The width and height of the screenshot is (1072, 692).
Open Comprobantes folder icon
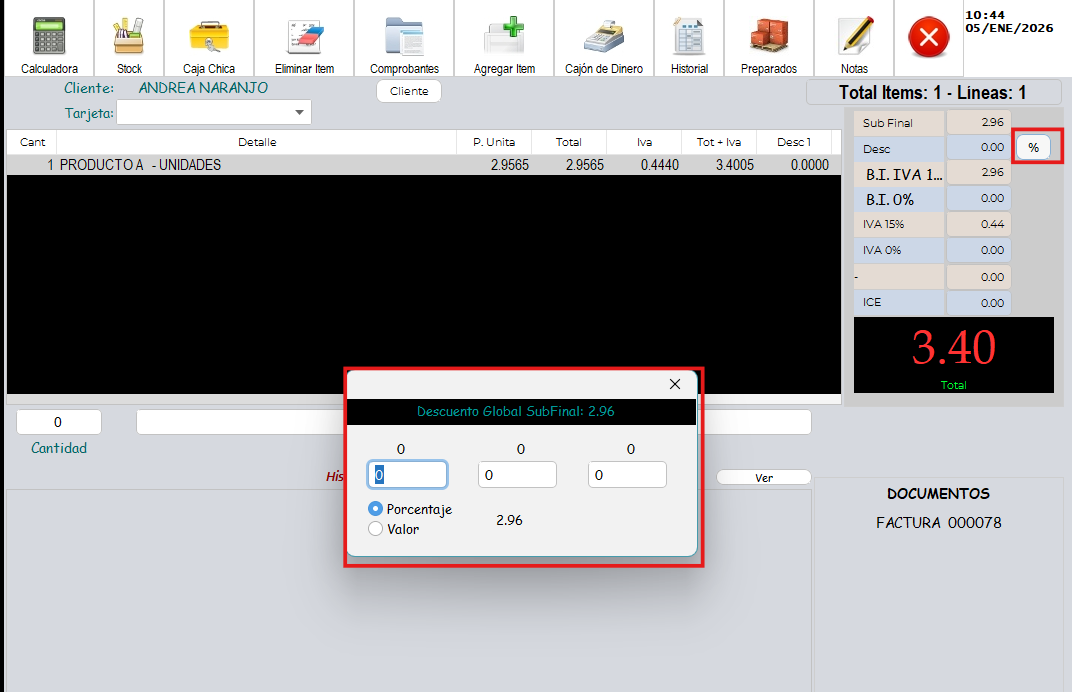coord(404,38)
